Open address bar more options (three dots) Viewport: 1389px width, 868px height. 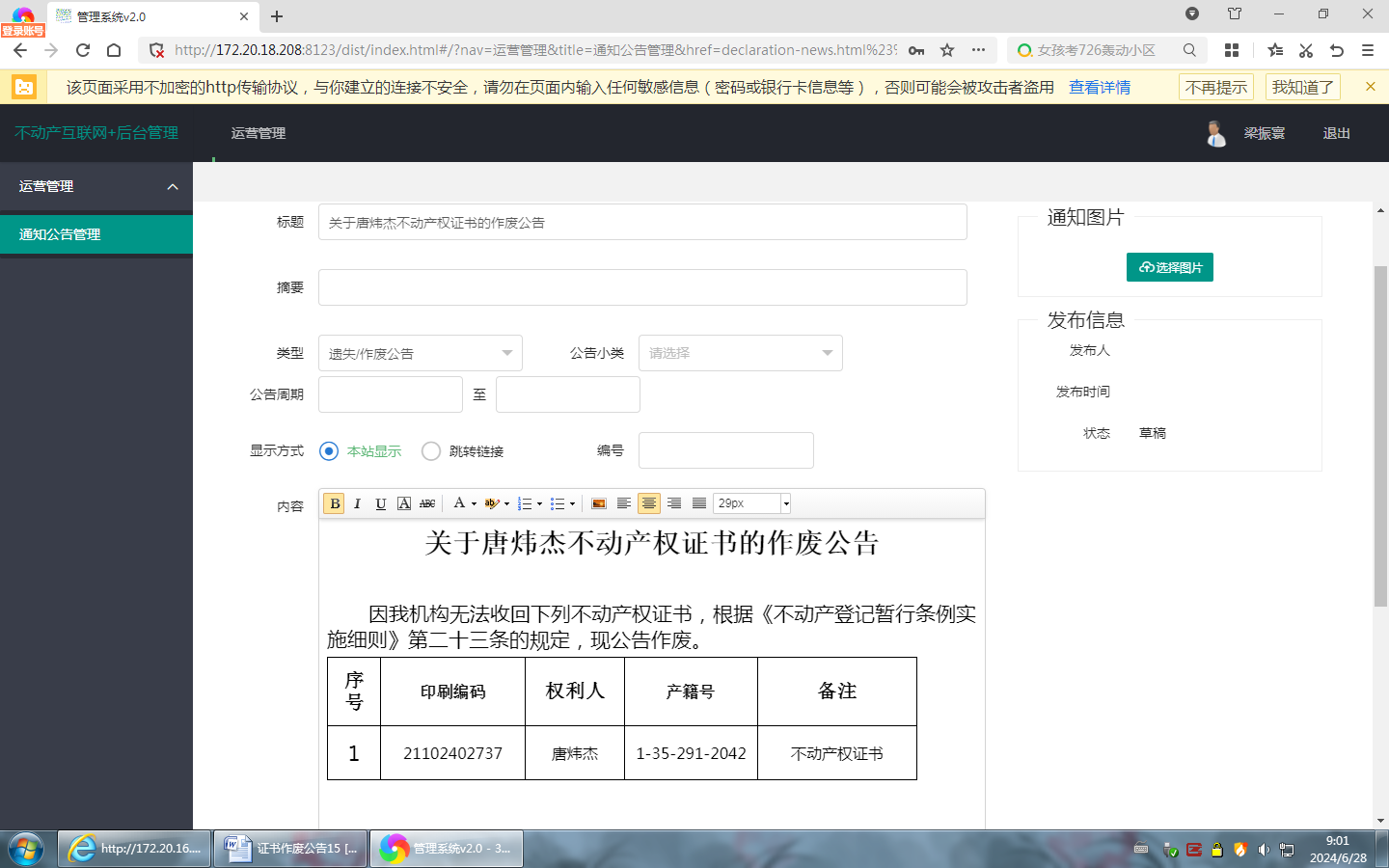978,50
